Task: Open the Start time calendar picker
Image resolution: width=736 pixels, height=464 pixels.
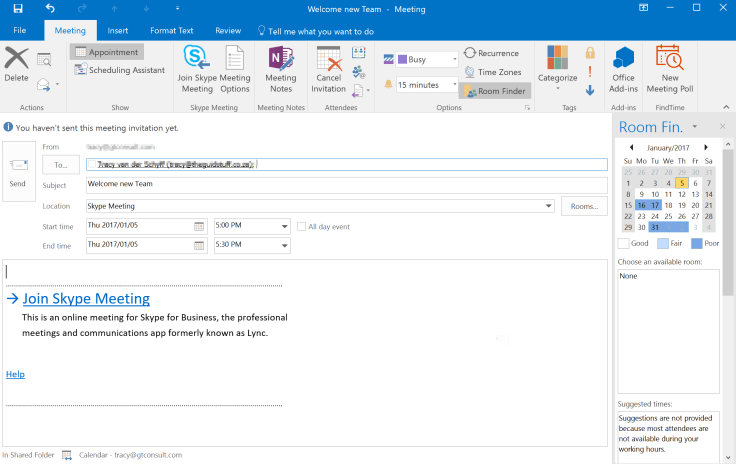Action: pos(200,226)
